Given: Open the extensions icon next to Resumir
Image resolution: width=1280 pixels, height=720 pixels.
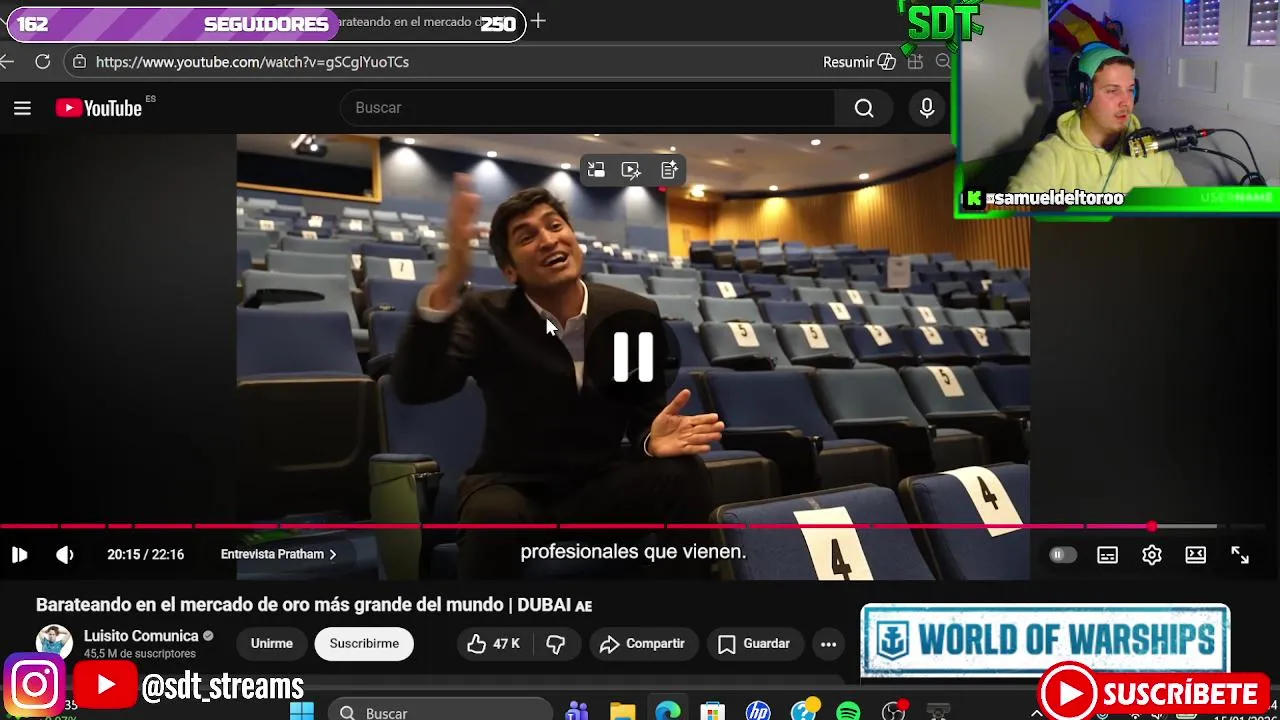Looking at the screenshot, I should pos(915,62).
